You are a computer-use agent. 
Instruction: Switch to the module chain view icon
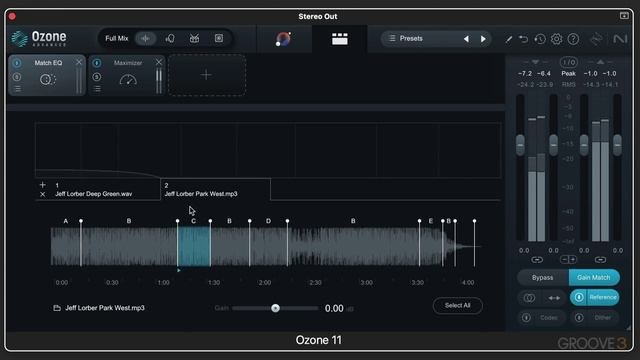(340, 39)
